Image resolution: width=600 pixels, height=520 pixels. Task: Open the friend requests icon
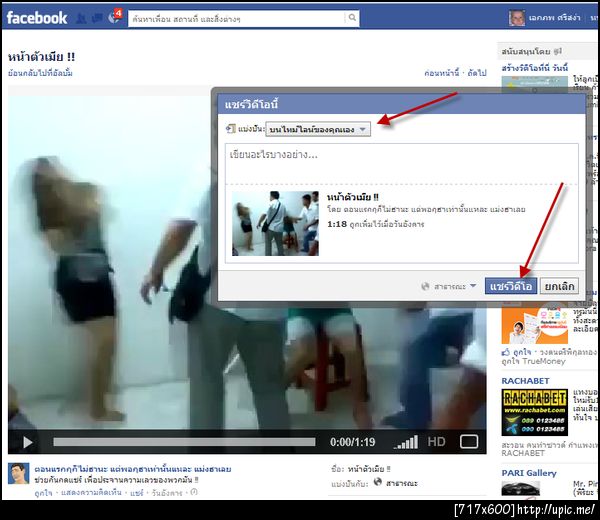point(81,18)
